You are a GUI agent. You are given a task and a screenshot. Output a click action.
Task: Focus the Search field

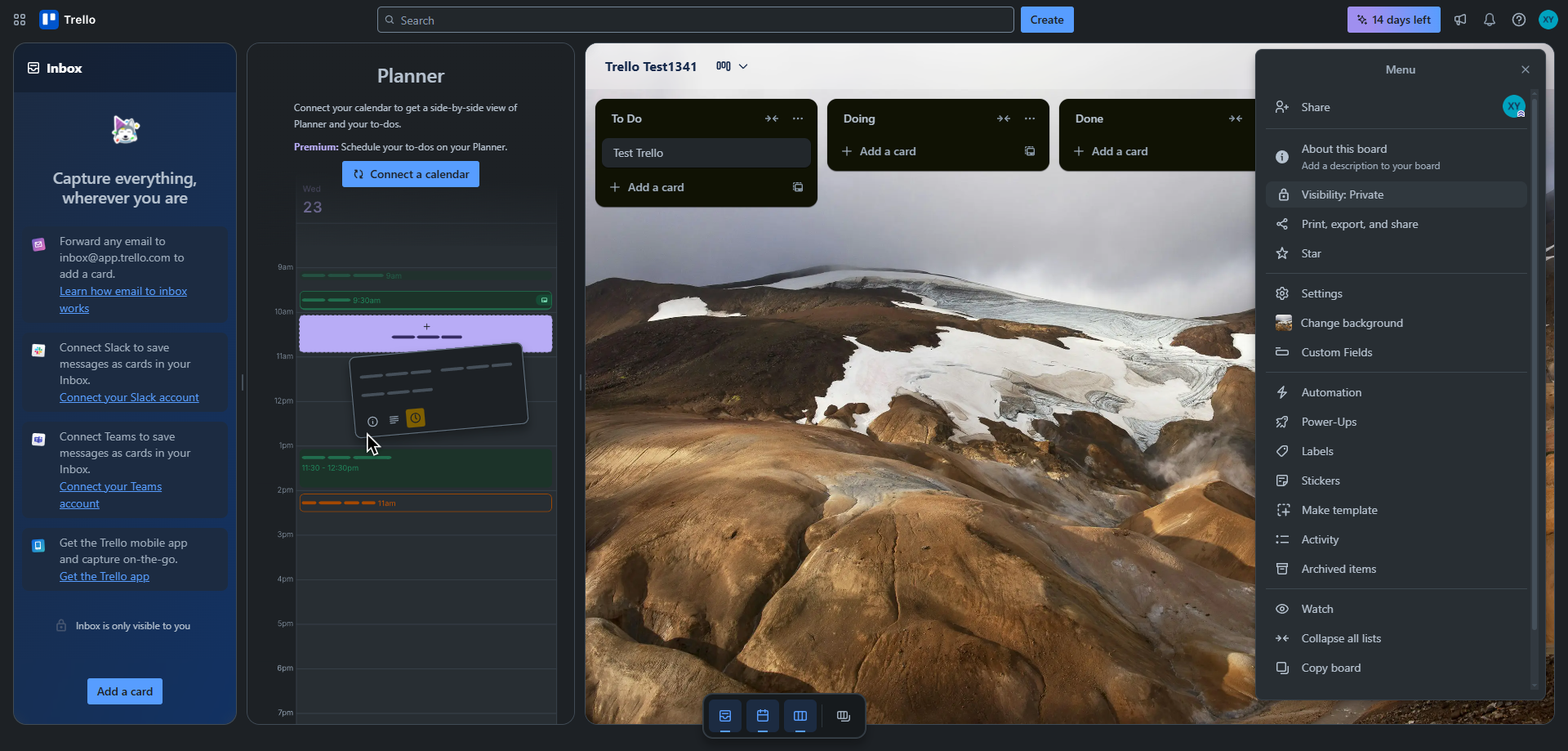[x=696, y=20]
